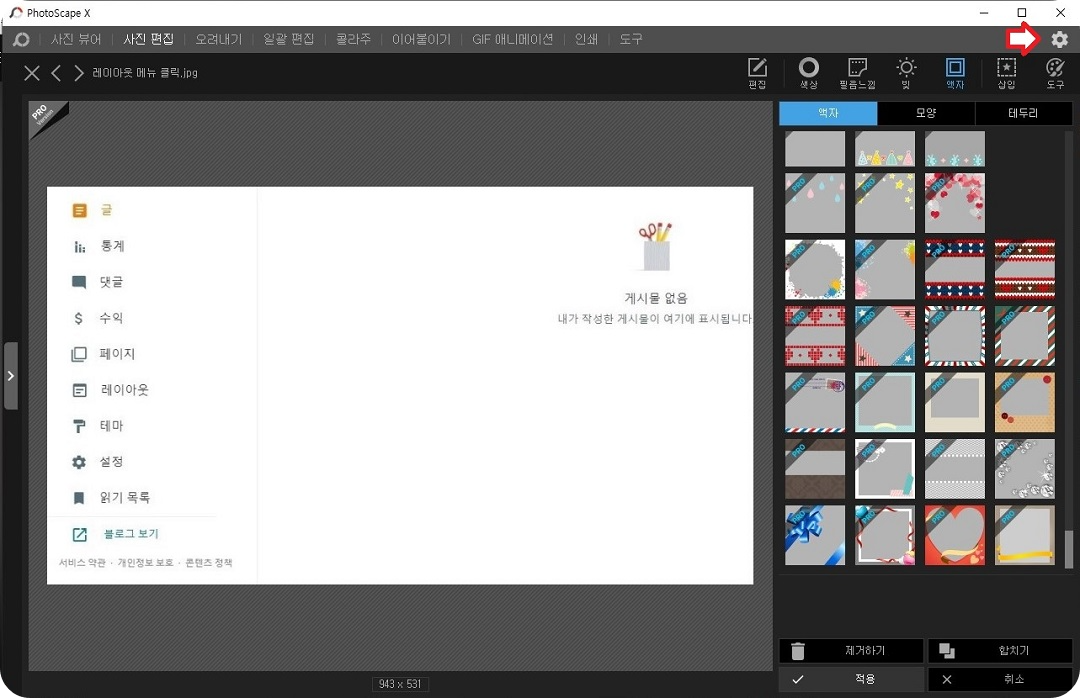This screenshot has height=698, width=1080.
Task: Open the 이어붙이기 tab
Action: click(x=421, y=39)
